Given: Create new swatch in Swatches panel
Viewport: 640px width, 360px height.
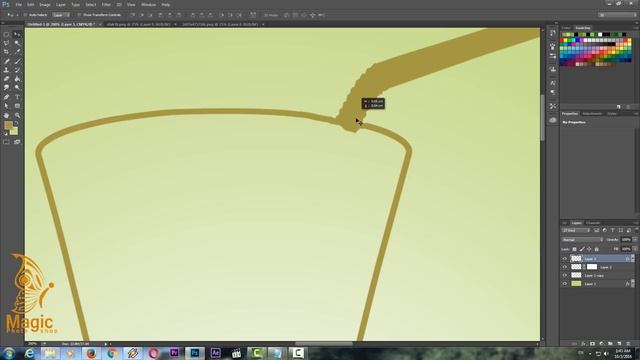Looking at the screenshot, I should [619, 107].
